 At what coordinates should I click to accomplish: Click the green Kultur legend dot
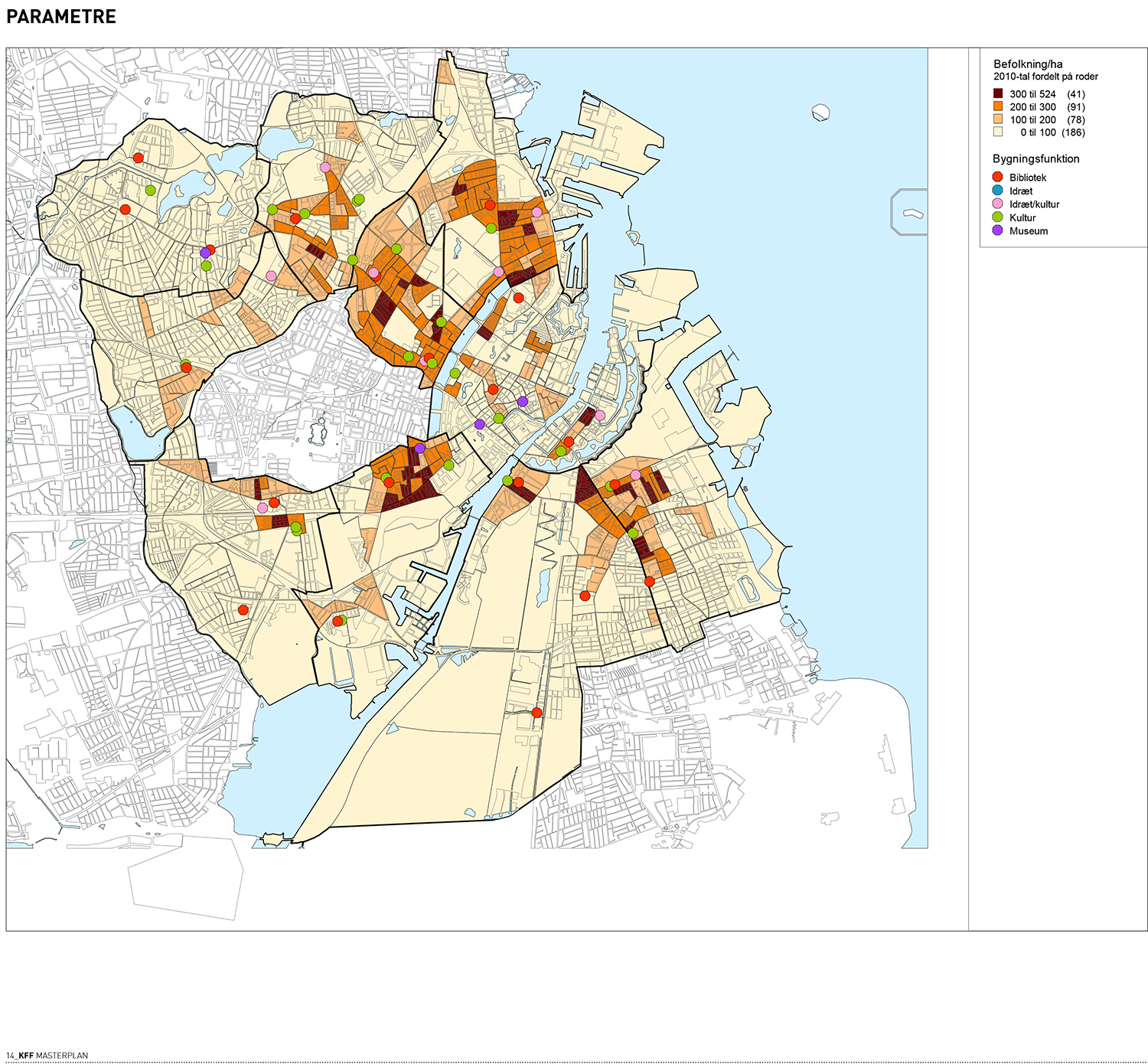998,217
